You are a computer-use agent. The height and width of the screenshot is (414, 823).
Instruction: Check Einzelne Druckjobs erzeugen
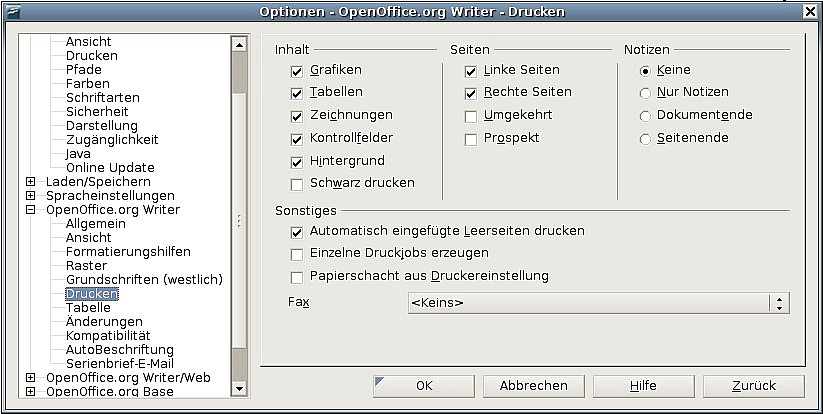pyautogui.click(x=297, y=254)
